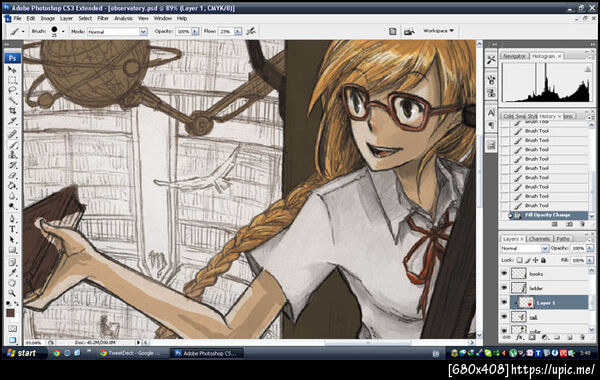Open layer Opacity slider arrow
This screenshot has width=600, height=380.
point(590,248)
